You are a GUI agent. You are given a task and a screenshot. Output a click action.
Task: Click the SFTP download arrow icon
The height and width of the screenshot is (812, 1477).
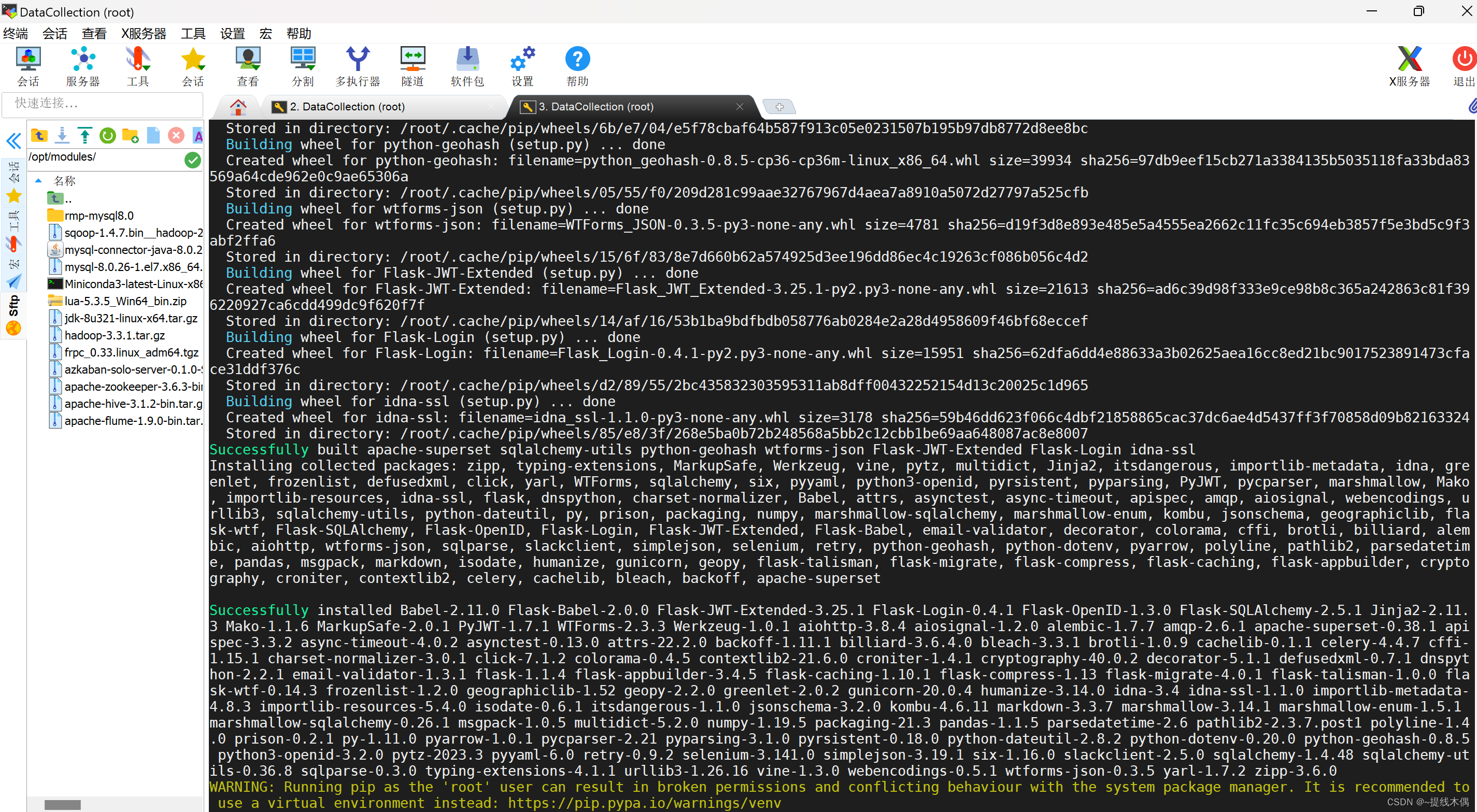[62, 135]
